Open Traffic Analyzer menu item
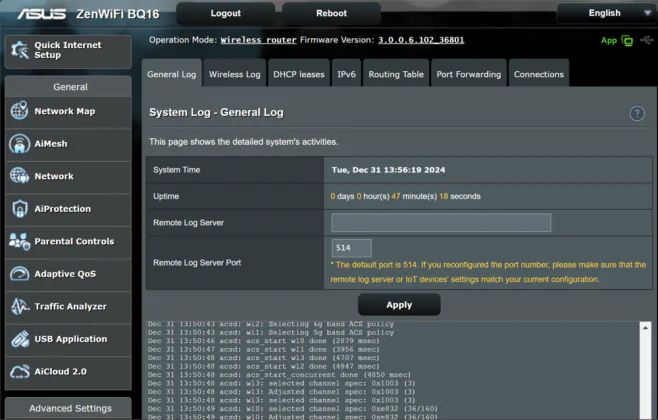The height and width of the screenshot is (420, 658). (68, 307)
